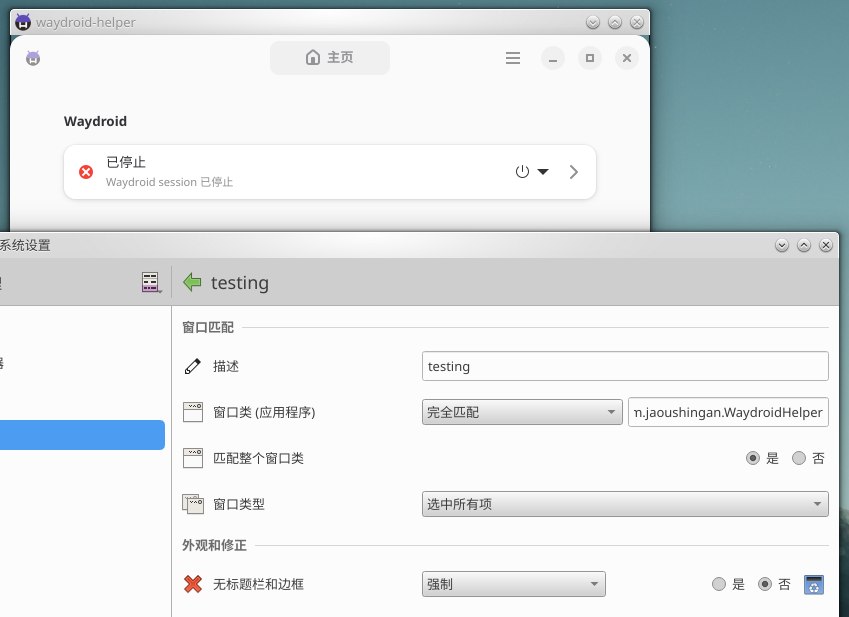The height and width of the screenshot is (617, 849).
Task: Select 否 for 匹配整个窗口类
Action: [x=799, y=458]
